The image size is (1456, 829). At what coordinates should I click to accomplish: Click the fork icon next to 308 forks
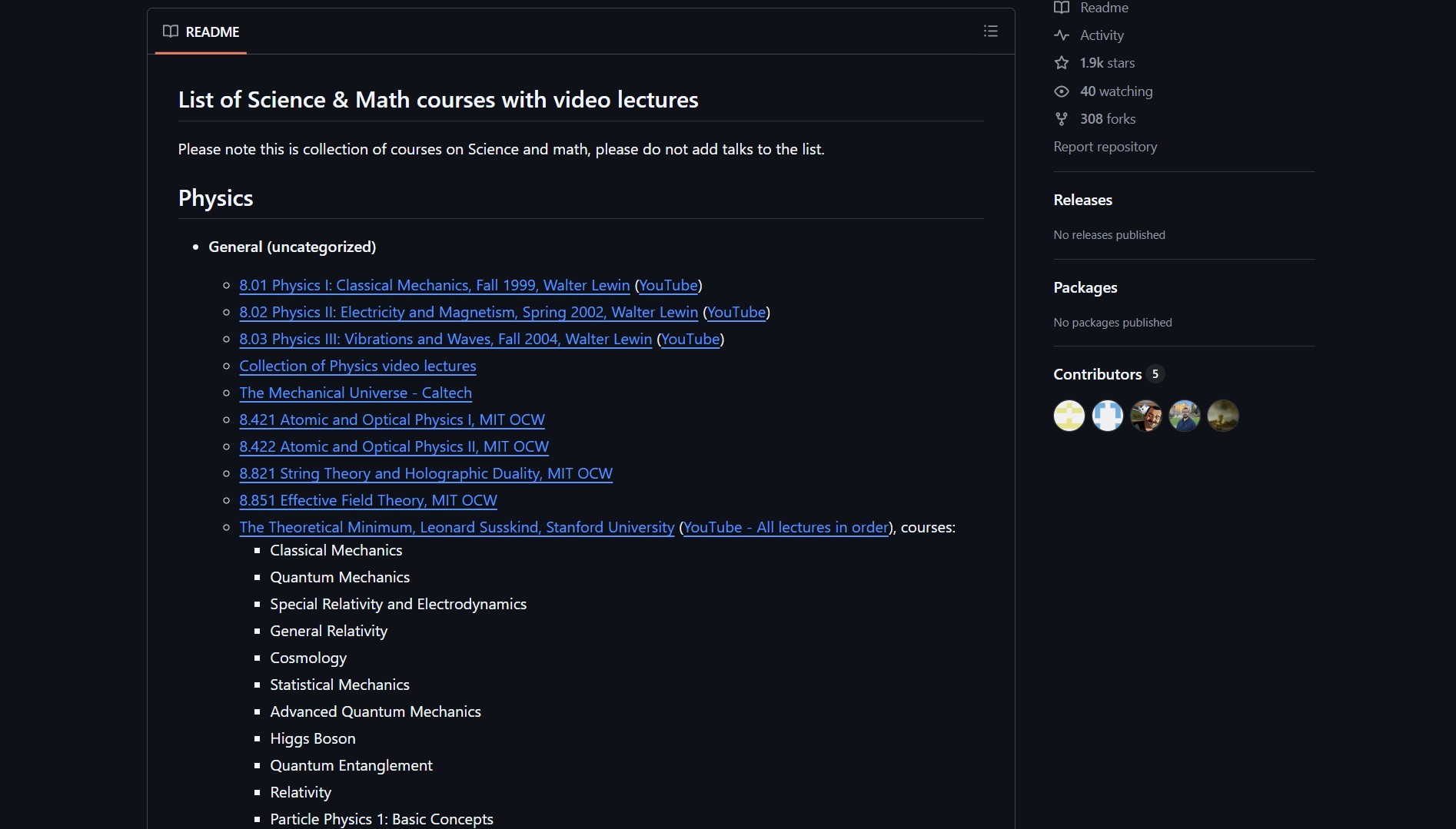(x=1062, y=119)
